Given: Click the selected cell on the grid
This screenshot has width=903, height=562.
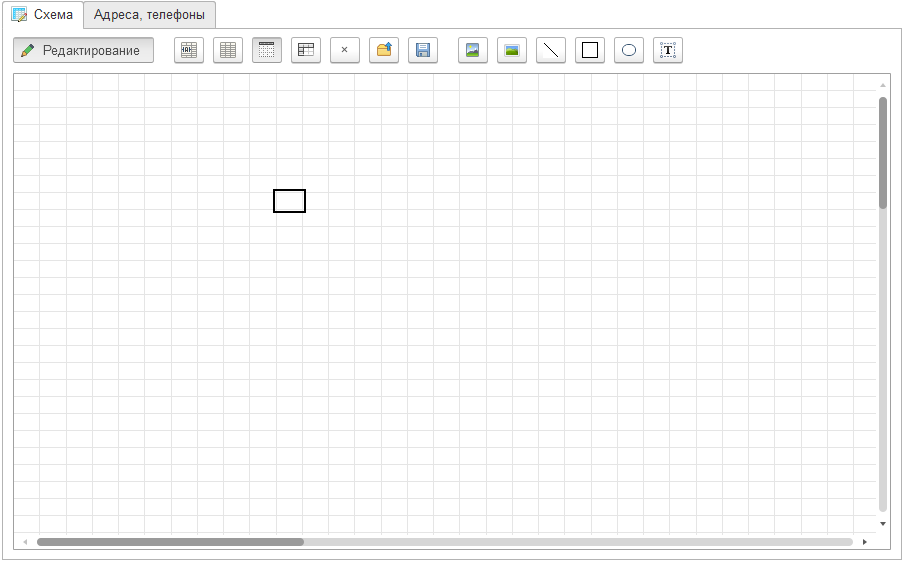Looking at the screenshot, I should [x=289, y=201].
